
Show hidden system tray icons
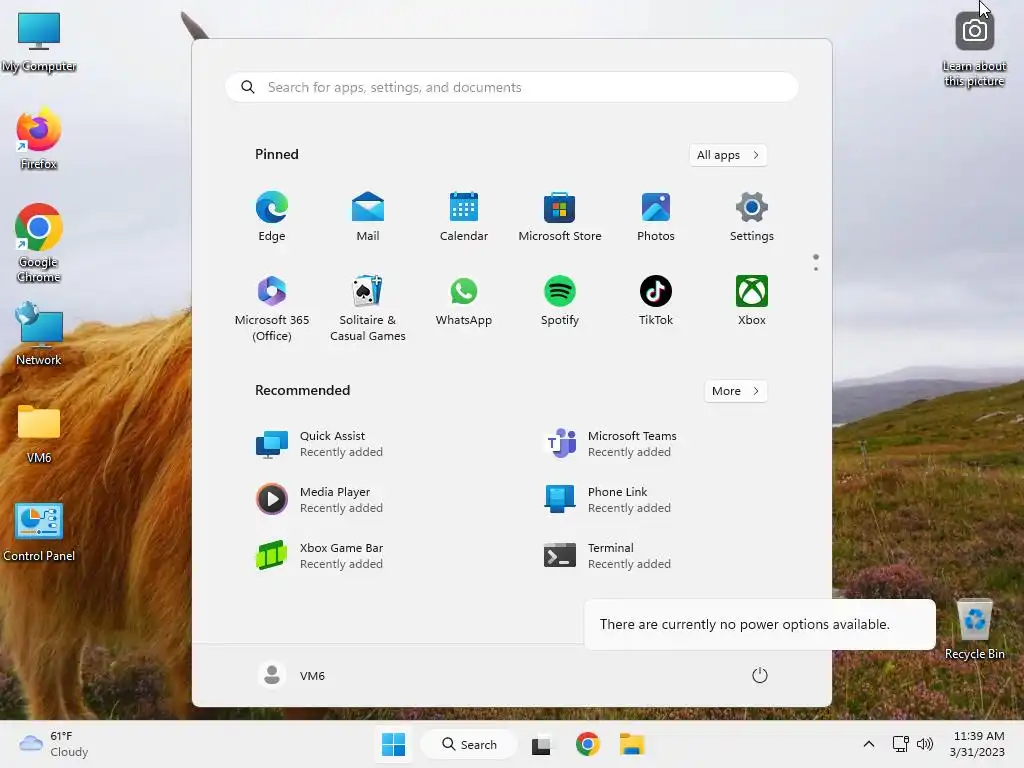869,744
